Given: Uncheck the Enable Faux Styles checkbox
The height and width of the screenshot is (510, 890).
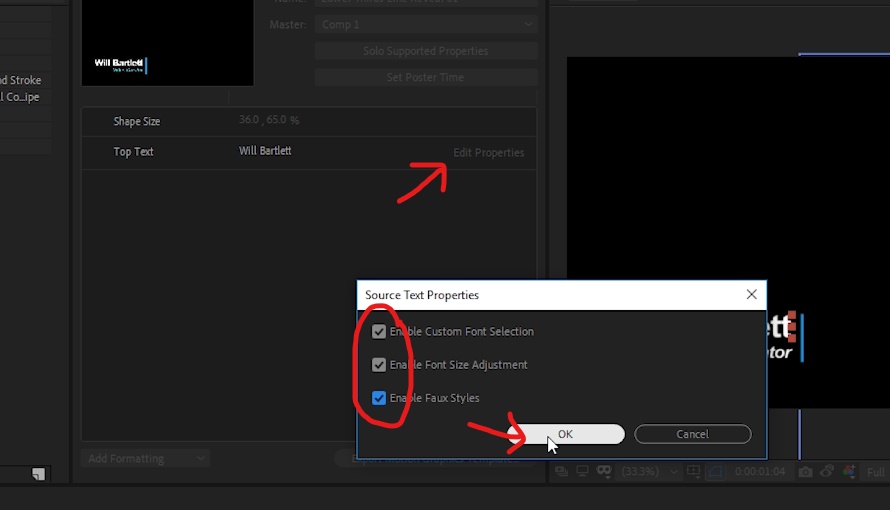Looking at the screenshot, I should 379,398.
